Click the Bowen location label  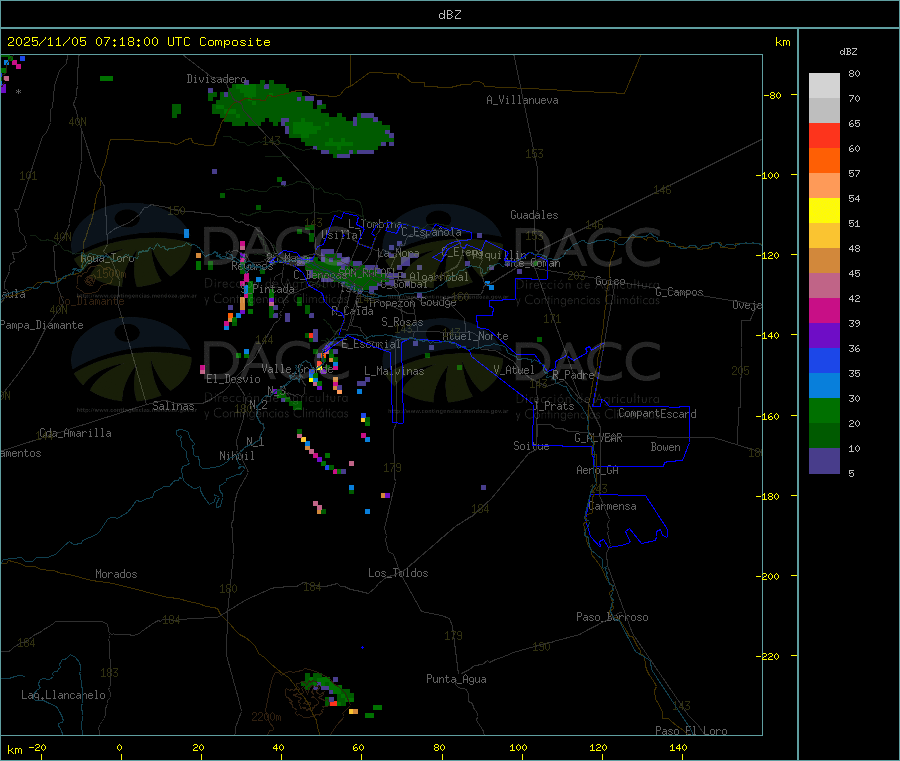point(665,447)
